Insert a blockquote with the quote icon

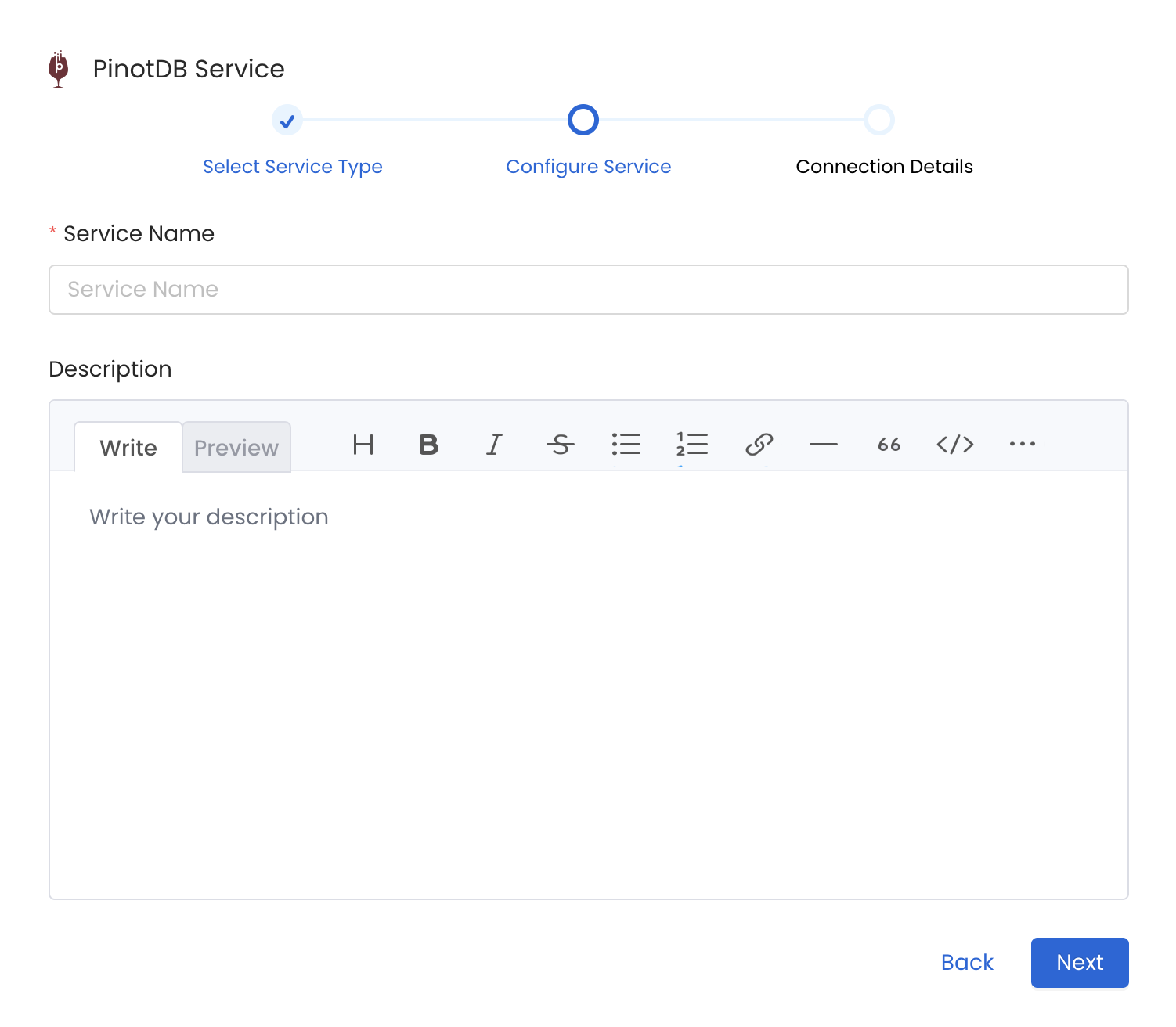(889, 445)
